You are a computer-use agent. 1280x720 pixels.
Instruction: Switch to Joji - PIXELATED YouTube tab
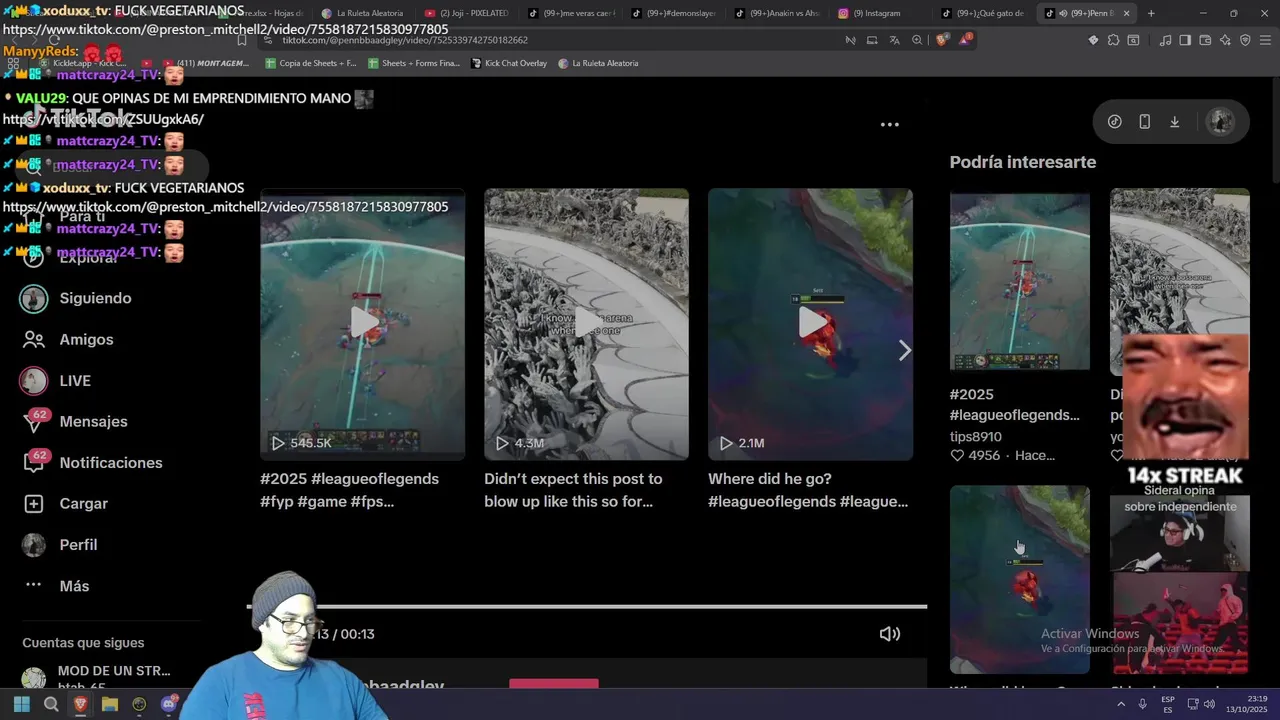coord(467,13)
